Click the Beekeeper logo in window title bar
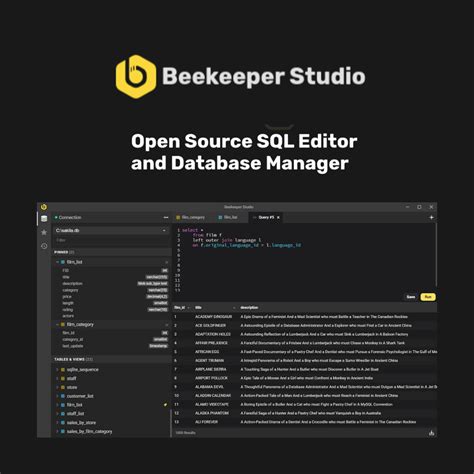This screenshot has width=474, height=474. 44,207
